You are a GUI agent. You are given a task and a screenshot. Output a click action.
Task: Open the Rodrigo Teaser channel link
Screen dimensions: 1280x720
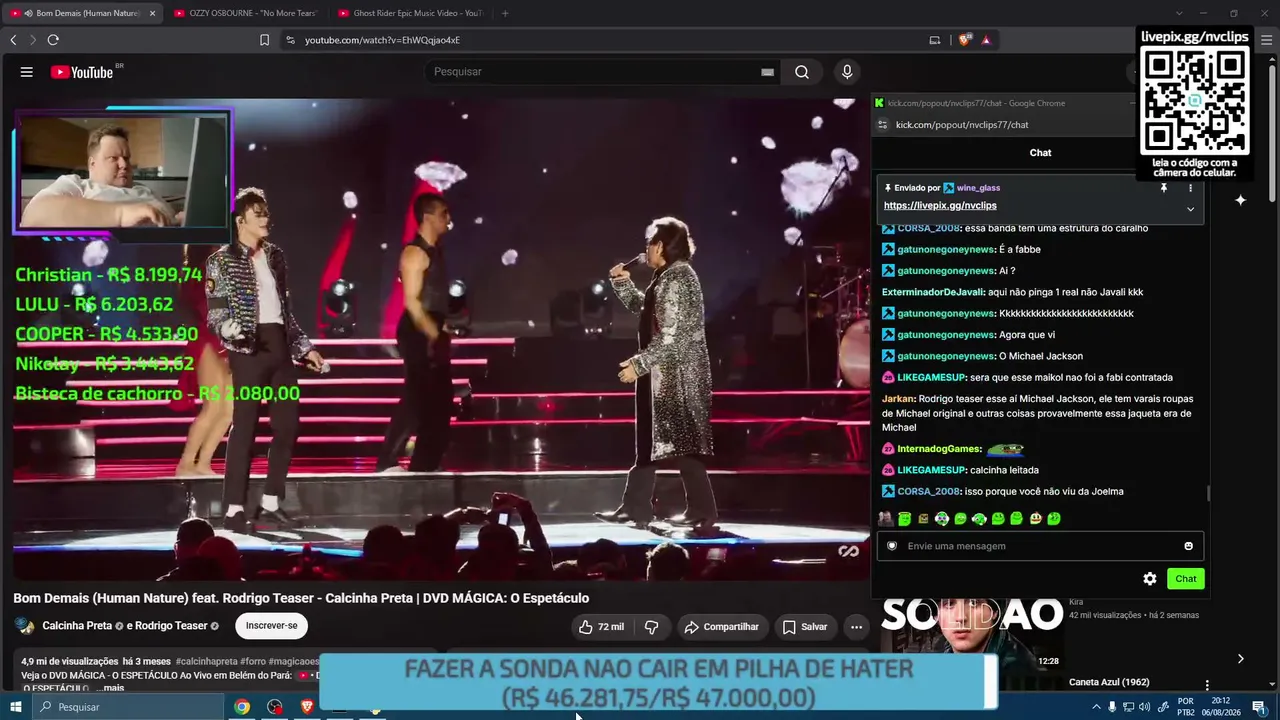tap(172, 626)
